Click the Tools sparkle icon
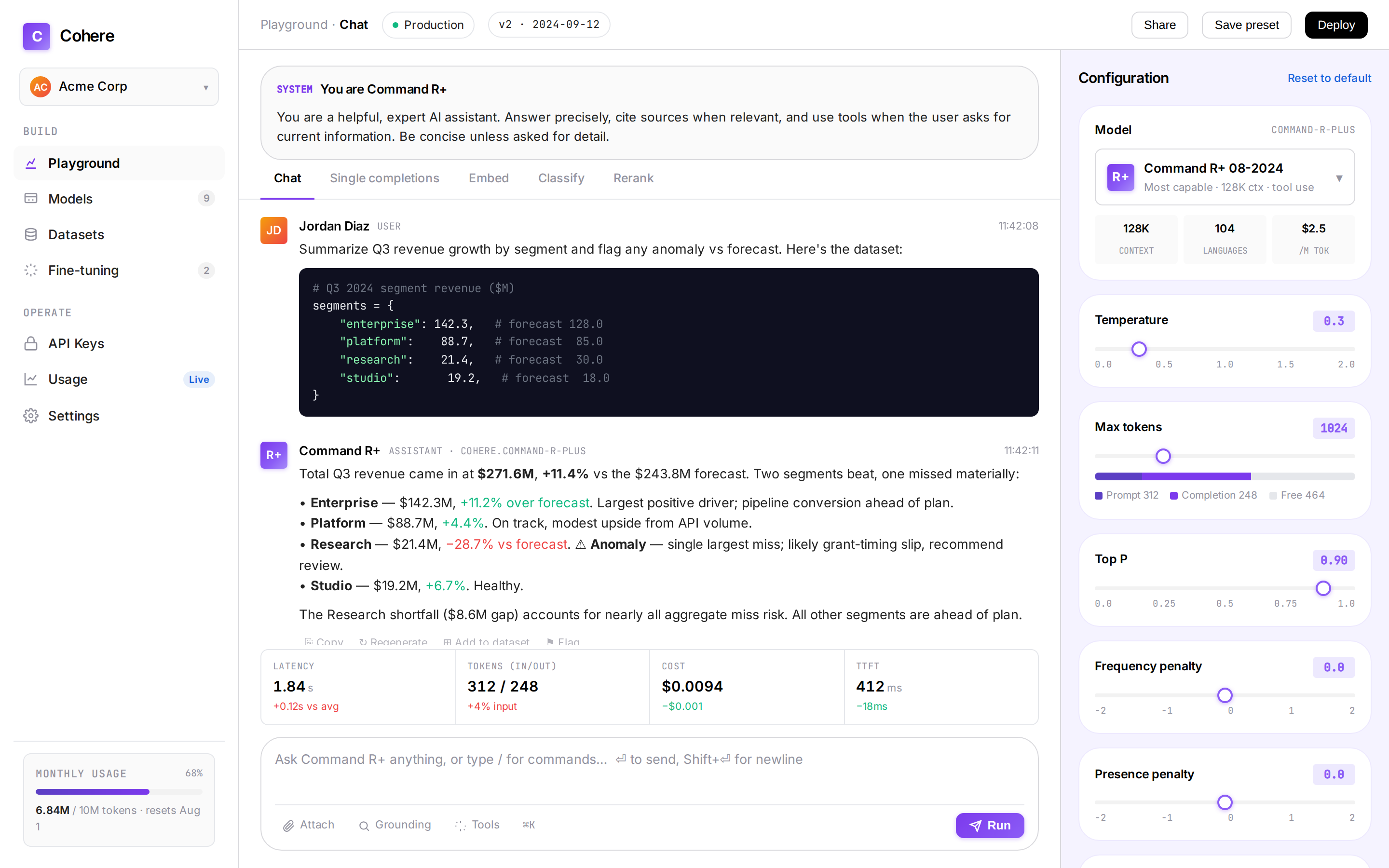The width and height of the screenshot is (1389, 868). (460, 826)
